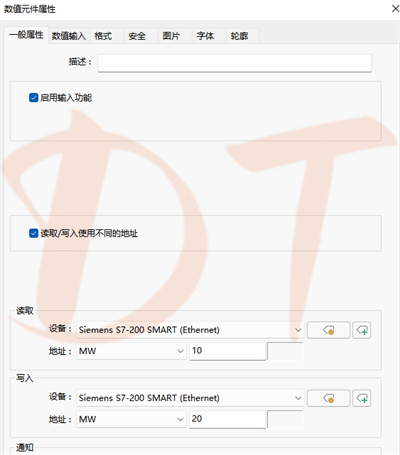Image resolution: width=400 pixels, height=455 pixels.
Task: Close the 数值元件属性 dialog
Action: [x=395, y=9]
